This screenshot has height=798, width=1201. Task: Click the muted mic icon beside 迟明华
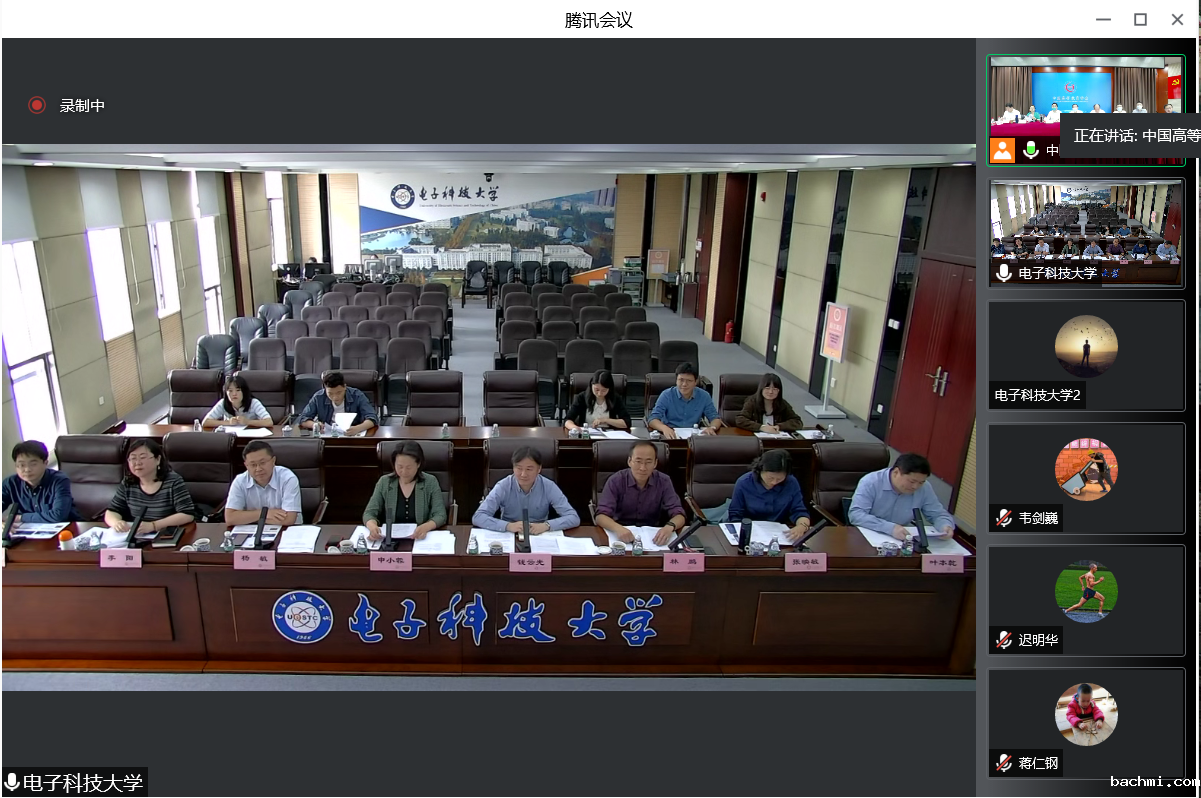1004,640
